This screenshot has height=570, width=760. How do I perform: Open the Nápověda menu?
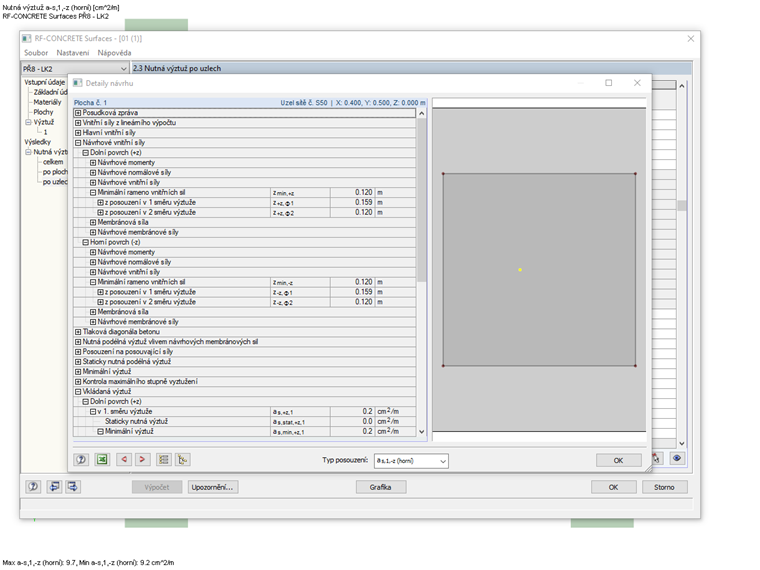pyautogui.click(x=114, y=53)
